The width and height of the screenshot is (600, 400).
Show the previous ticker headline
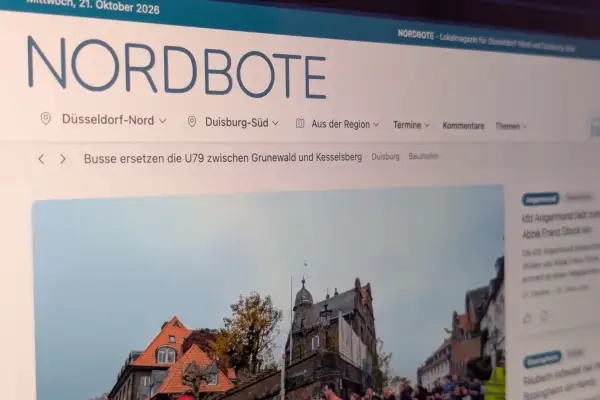[x=41, y=159]
